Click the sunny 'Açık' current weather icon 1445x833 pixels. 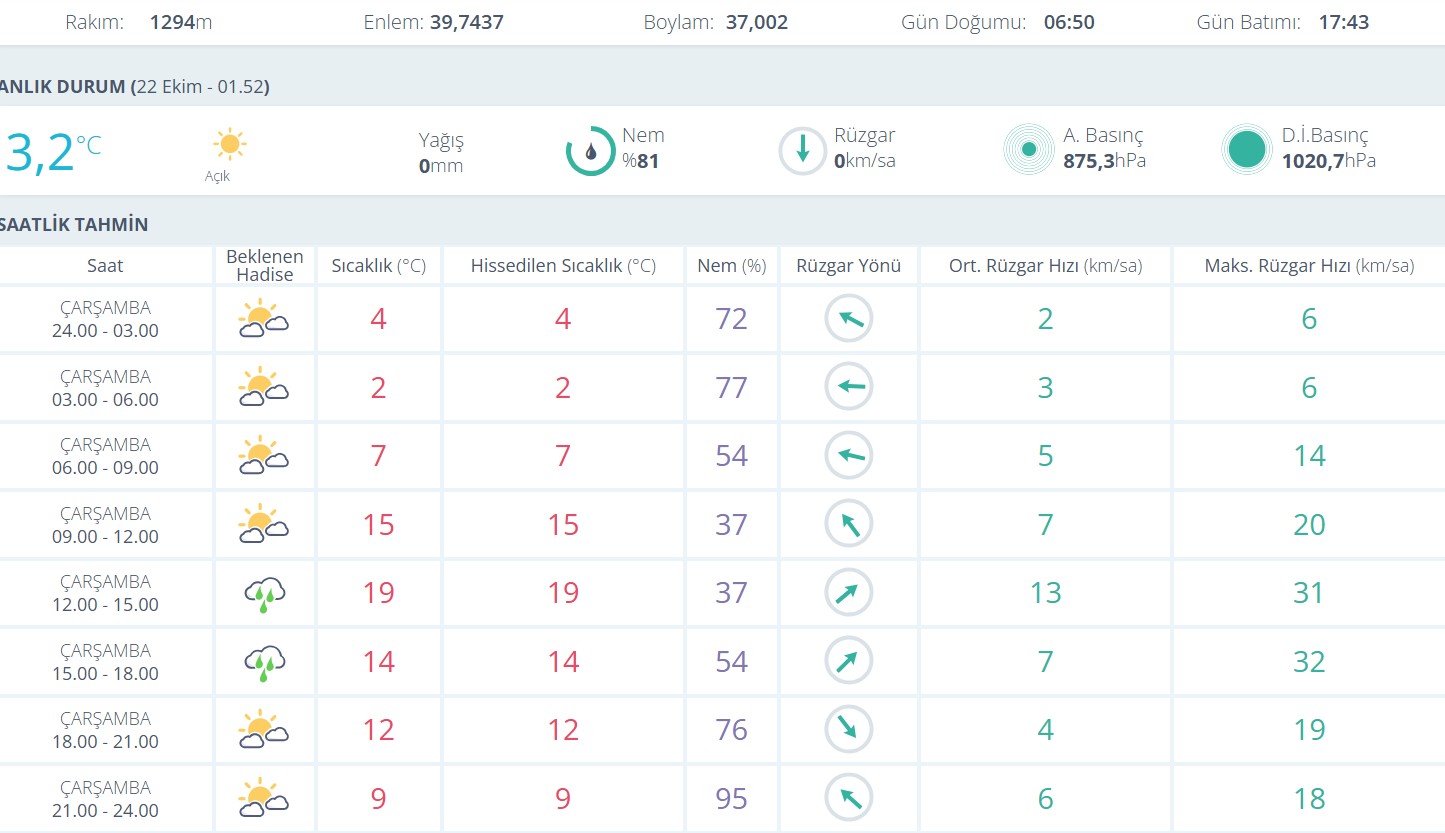tap(230, 145)
